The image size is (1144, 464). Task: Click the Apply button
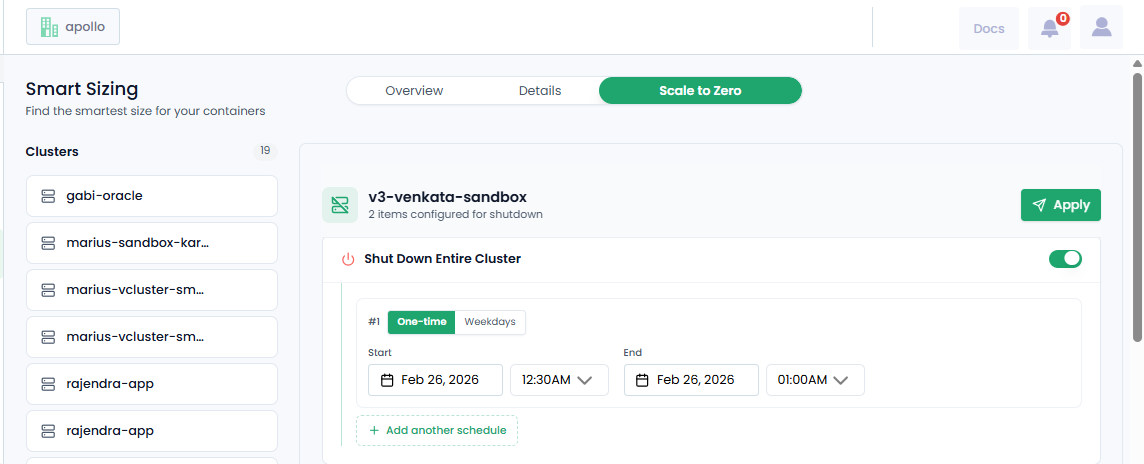(1060, 205)
